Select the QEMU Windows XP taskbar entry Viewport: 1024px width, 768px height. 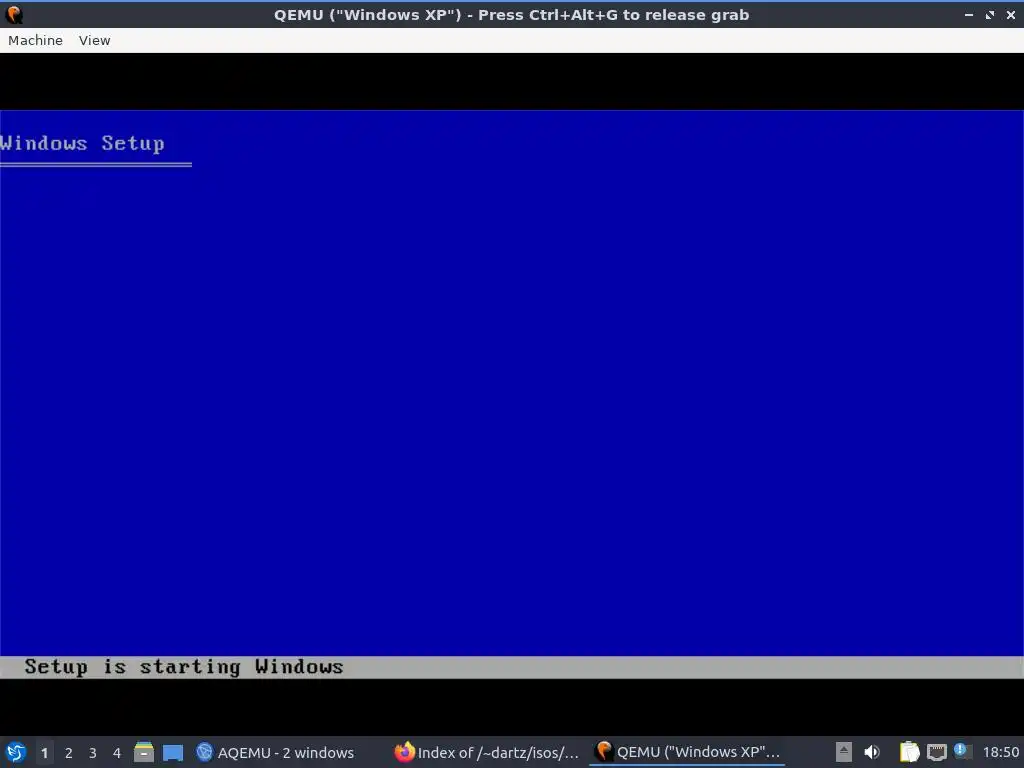click(x=687, y=752)
